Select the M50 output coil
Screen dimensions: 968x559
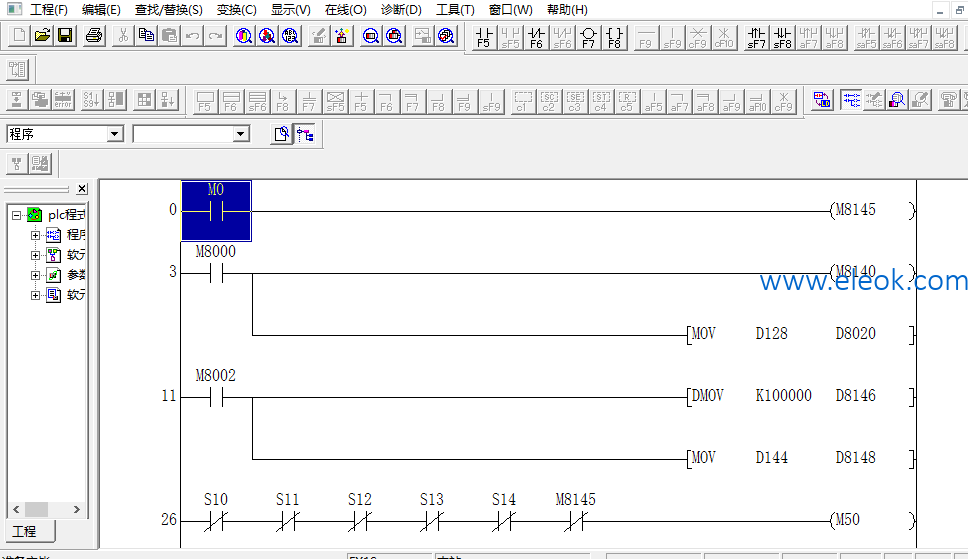tap(872, 519)
